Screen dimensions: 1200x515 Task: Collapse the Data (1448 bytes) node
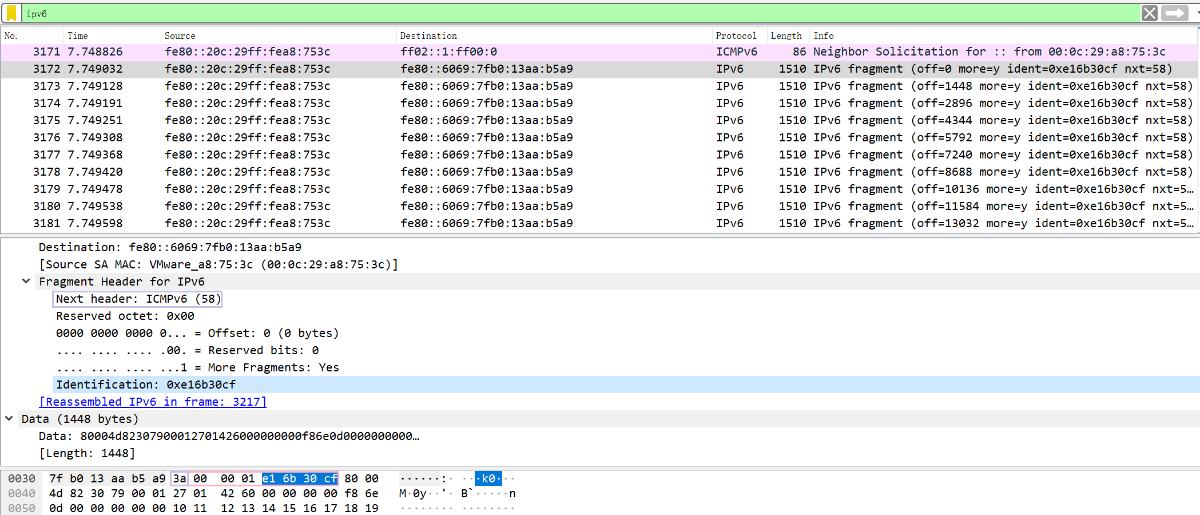[9, 419]
